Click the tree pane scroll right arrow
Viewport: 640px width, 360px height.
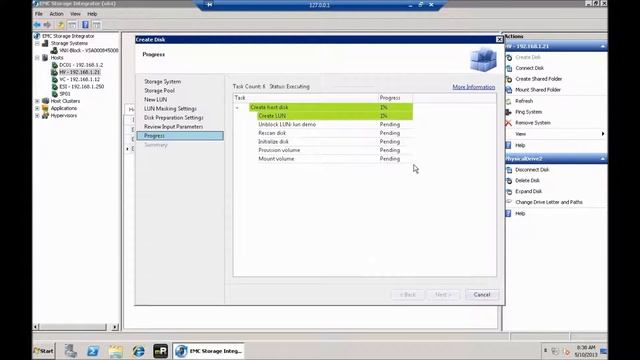pyautogui.click(x=115, y=327)
